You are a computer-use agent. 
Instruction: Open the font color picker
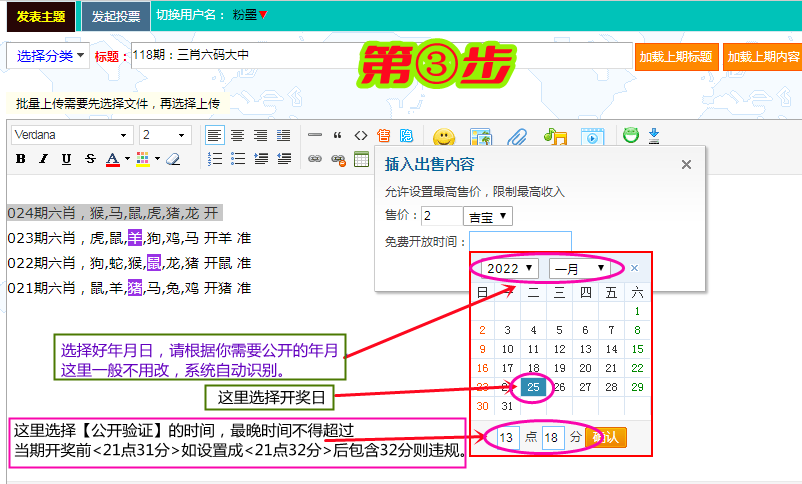tap(113, 159)
